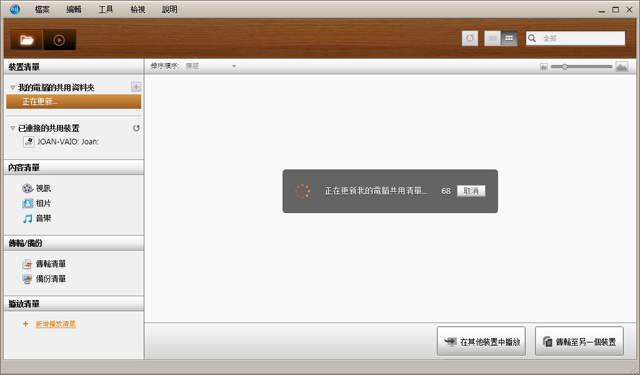The width and height of the screenshot is (640, 375).
Task: Click the magnifier search icon
Action: click(x=532, y=38)
